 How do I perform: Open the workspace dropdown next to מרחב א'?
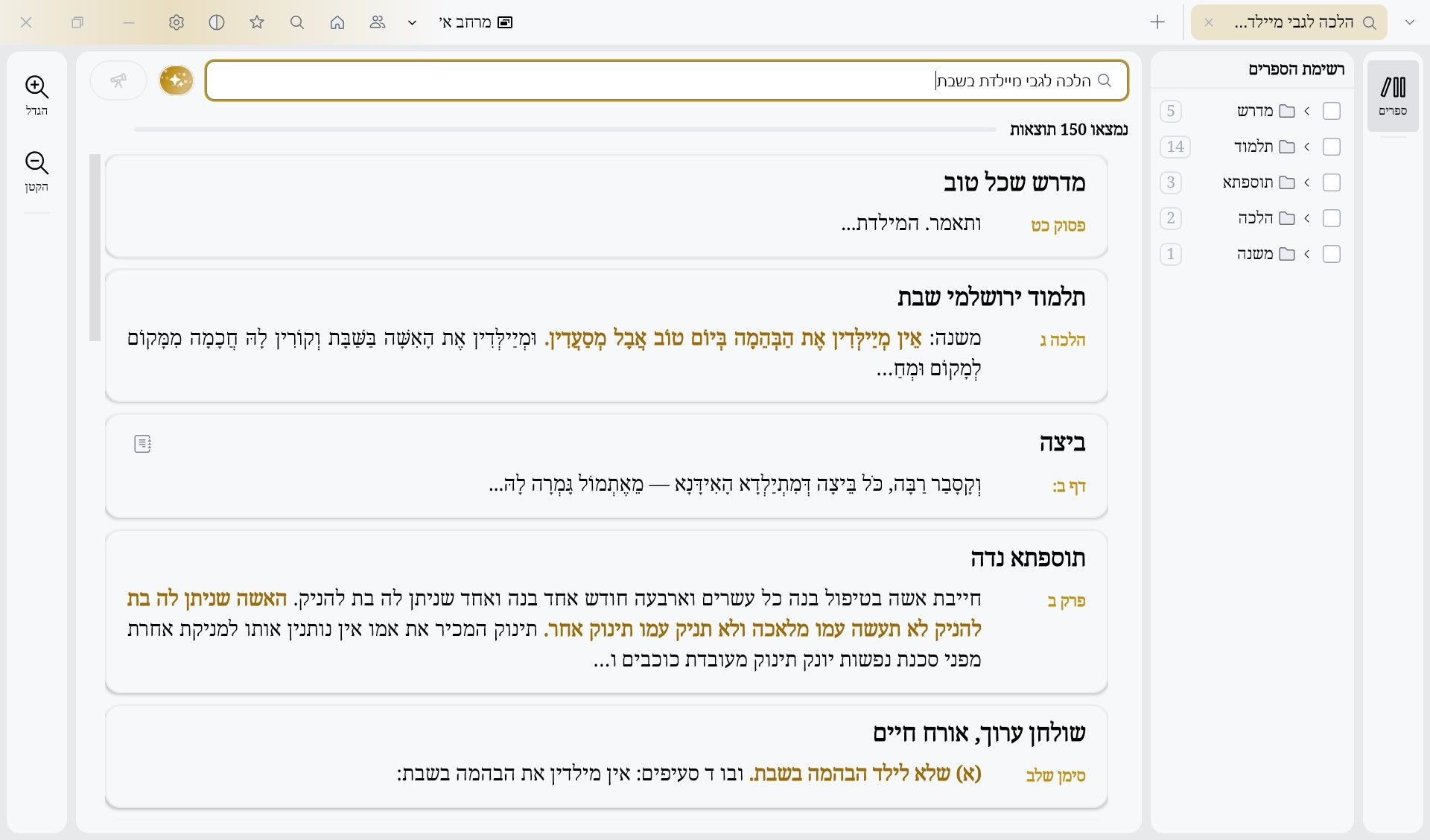point(412,22)
